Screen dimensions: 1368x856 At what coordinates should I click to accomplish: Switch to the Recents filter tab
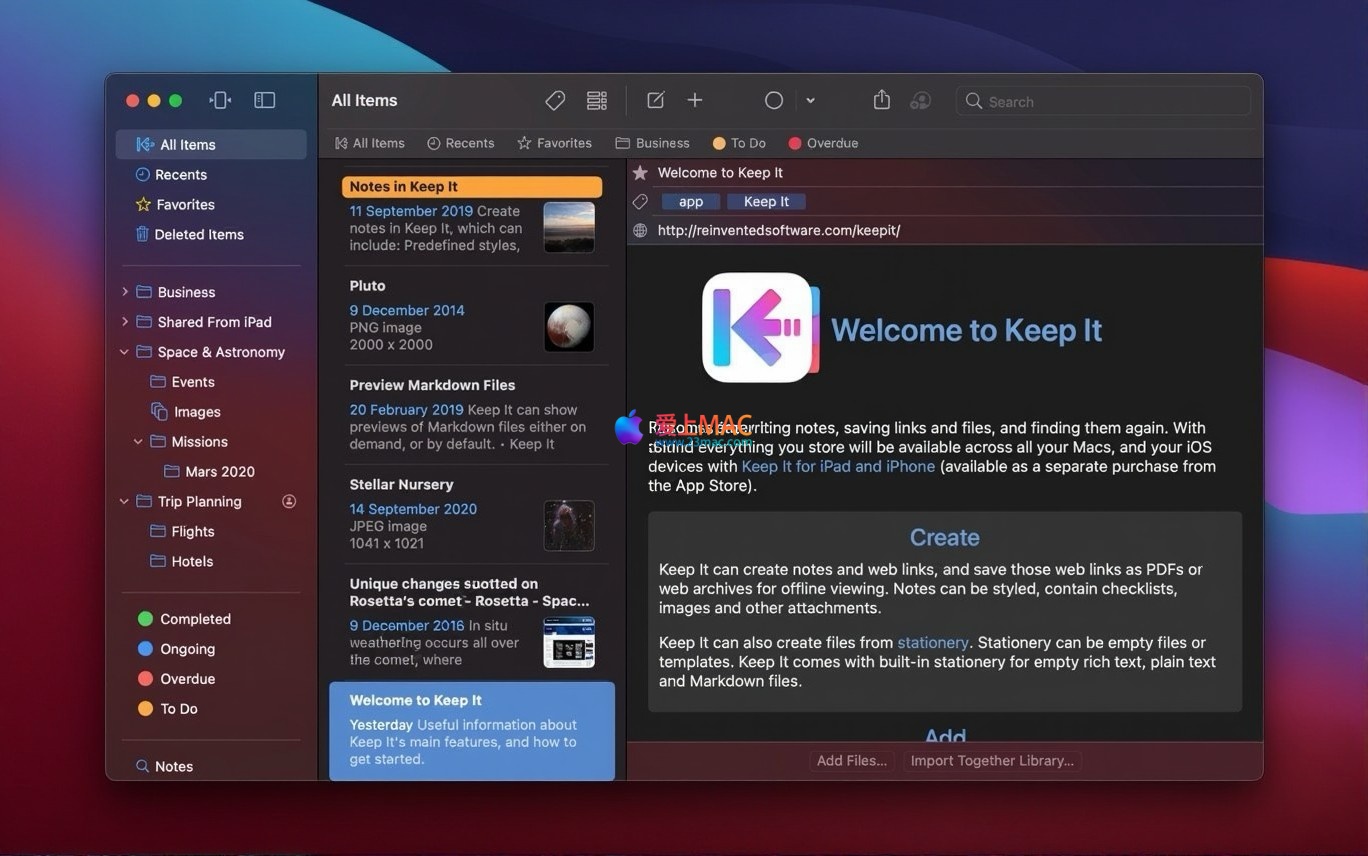(x=460, y=143)
